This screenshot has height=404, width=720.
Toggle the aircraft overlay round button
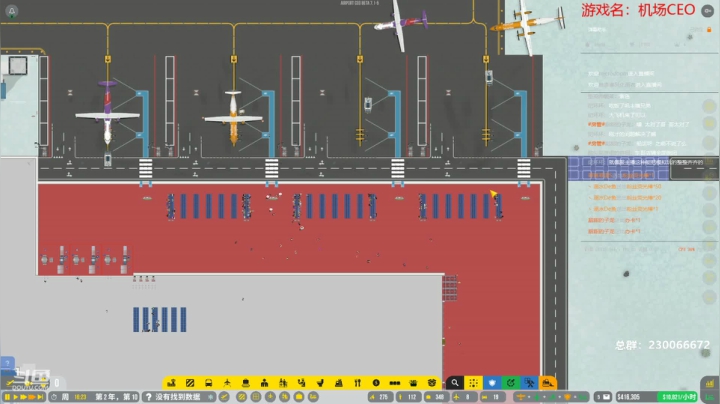pos(270,397)
